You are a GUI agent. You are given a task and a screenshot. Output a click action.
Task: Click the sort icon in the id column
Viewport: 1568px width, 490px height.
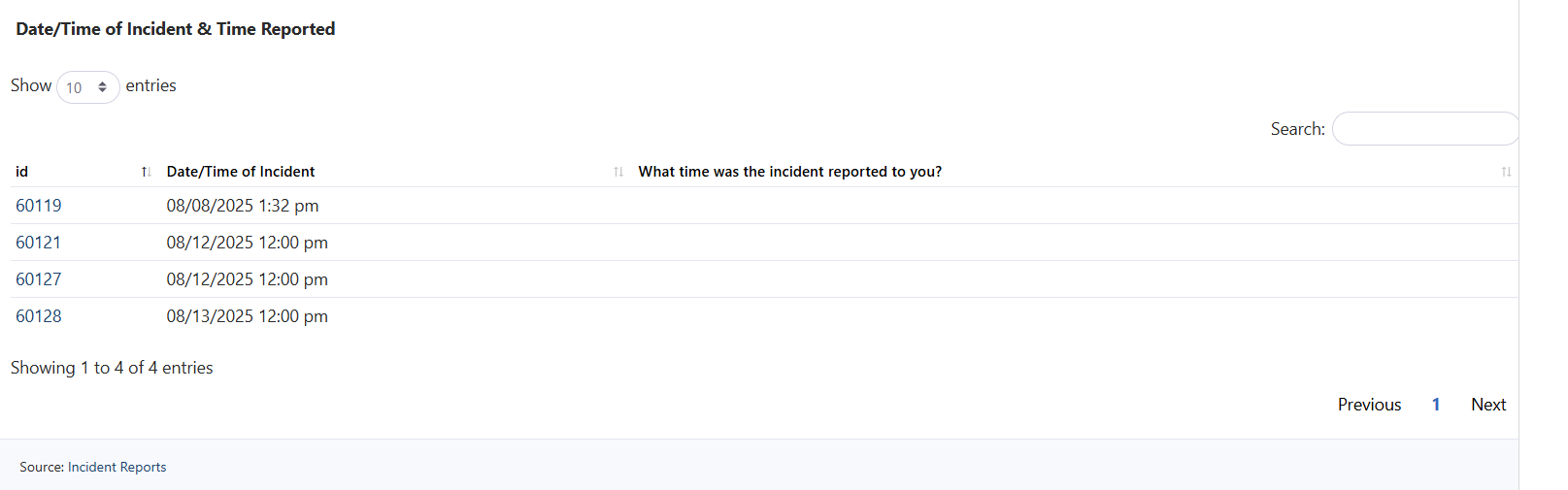146,172
